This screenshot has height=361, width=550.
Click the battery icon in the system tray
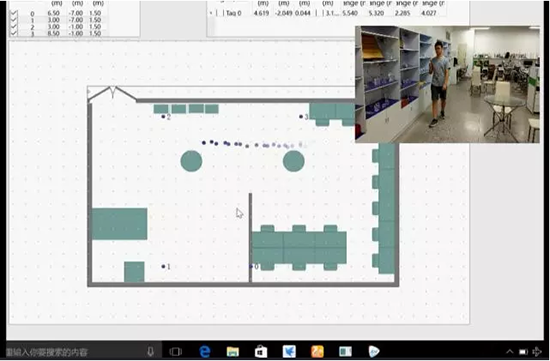click(523, 352)
